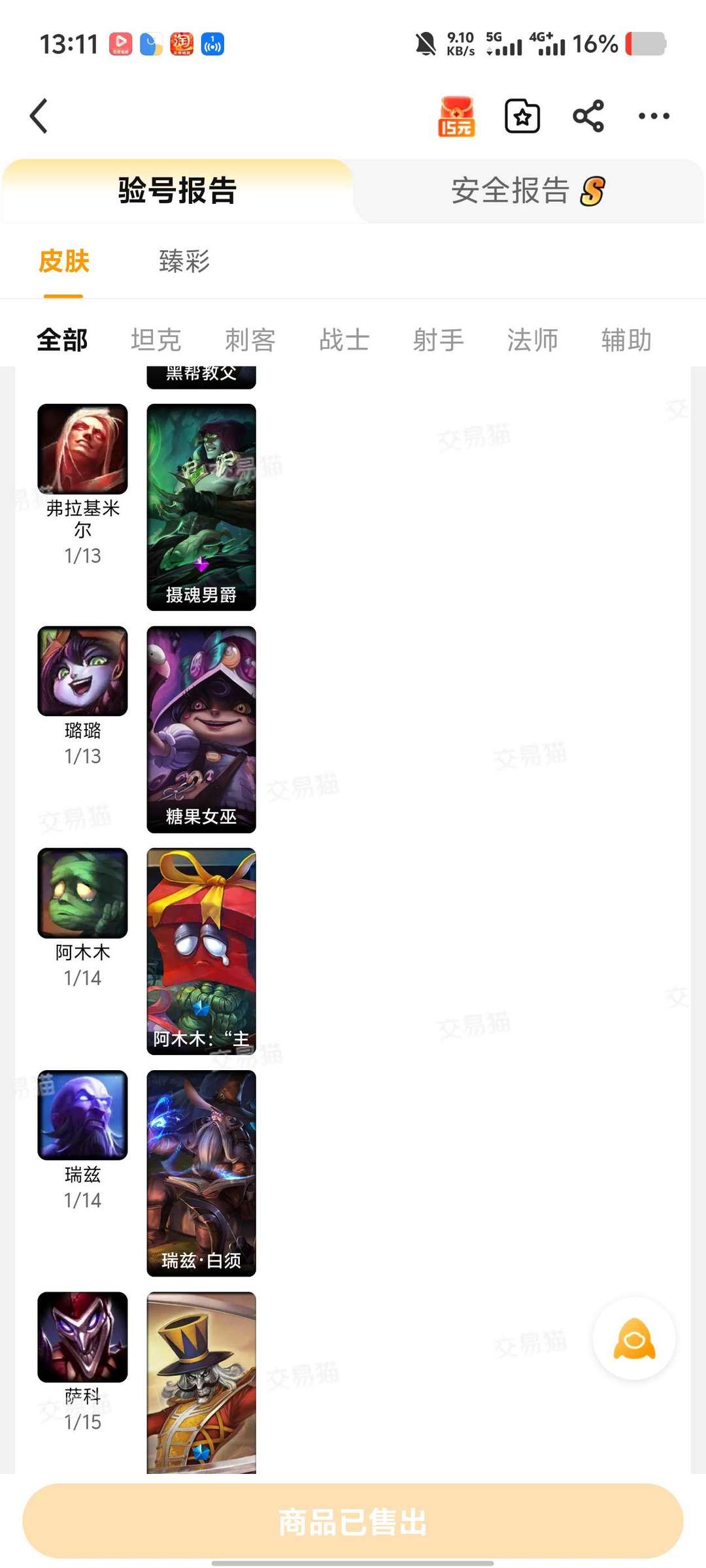Screen dimensions: 706x1568
Task: Open the yellow customer service bot icon
Action: tap(634, 1339)
